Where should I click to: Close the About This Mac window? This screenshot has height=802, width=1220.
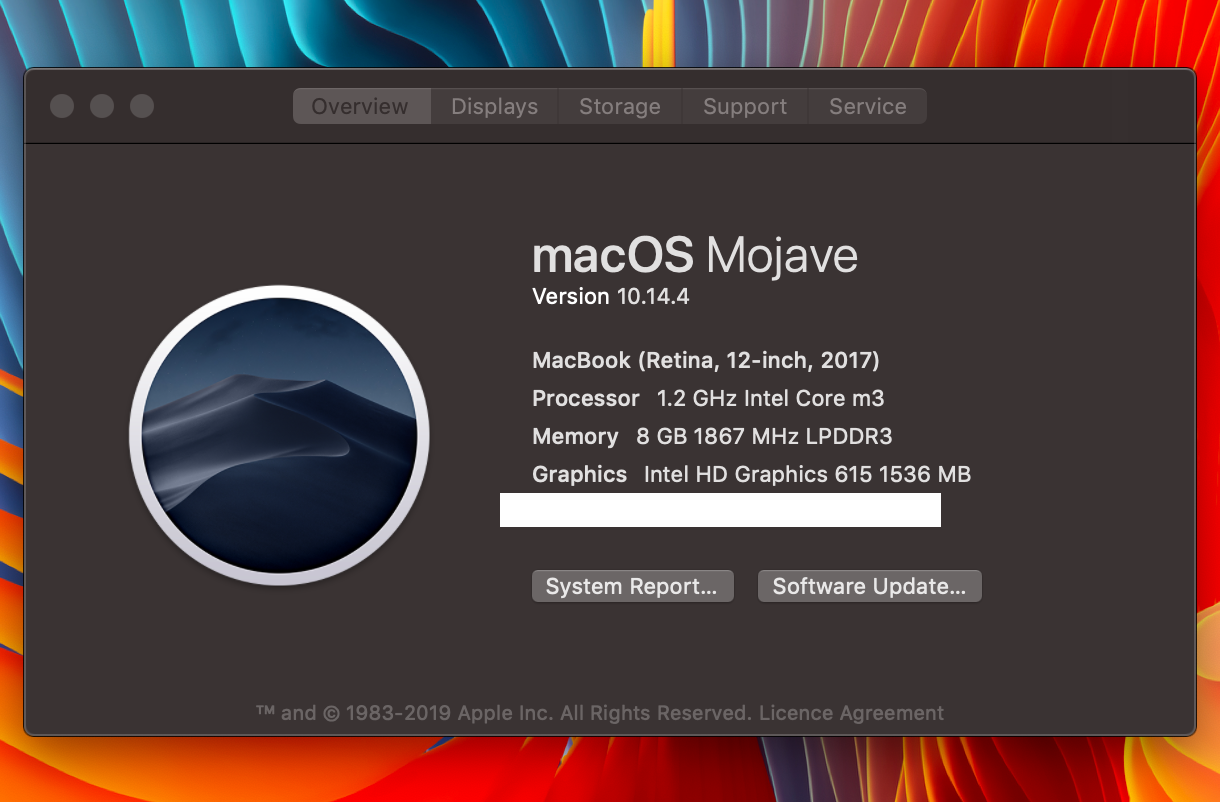[62, 106]
